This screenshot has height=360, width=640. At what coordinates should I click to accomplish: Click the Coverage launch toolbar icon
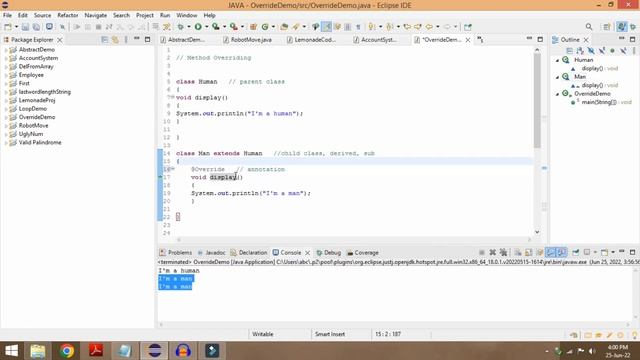click(216, 27)
